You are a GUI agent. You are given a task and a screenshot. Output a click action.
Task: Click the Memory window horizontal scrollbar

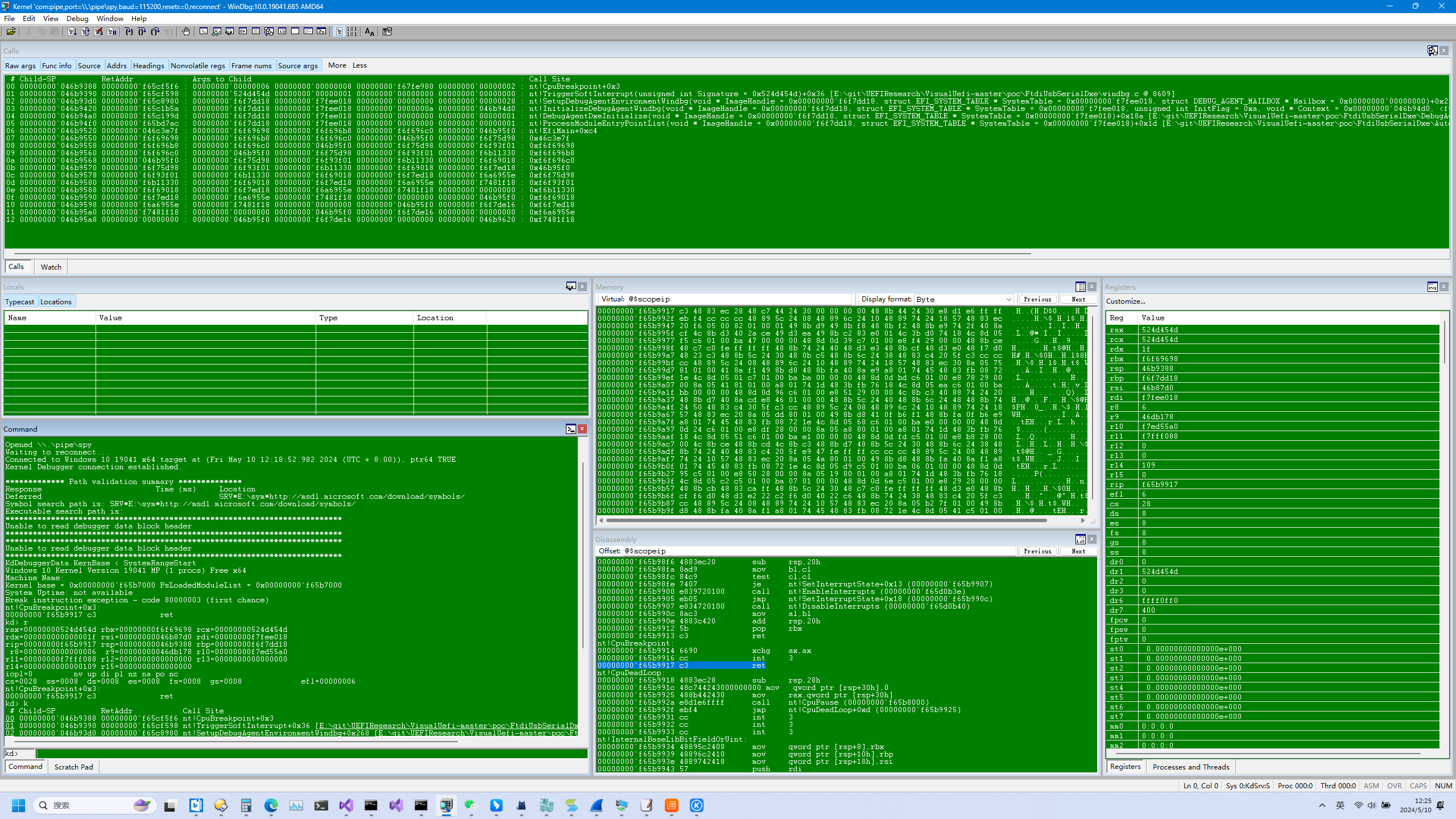(x=825, y=520)
